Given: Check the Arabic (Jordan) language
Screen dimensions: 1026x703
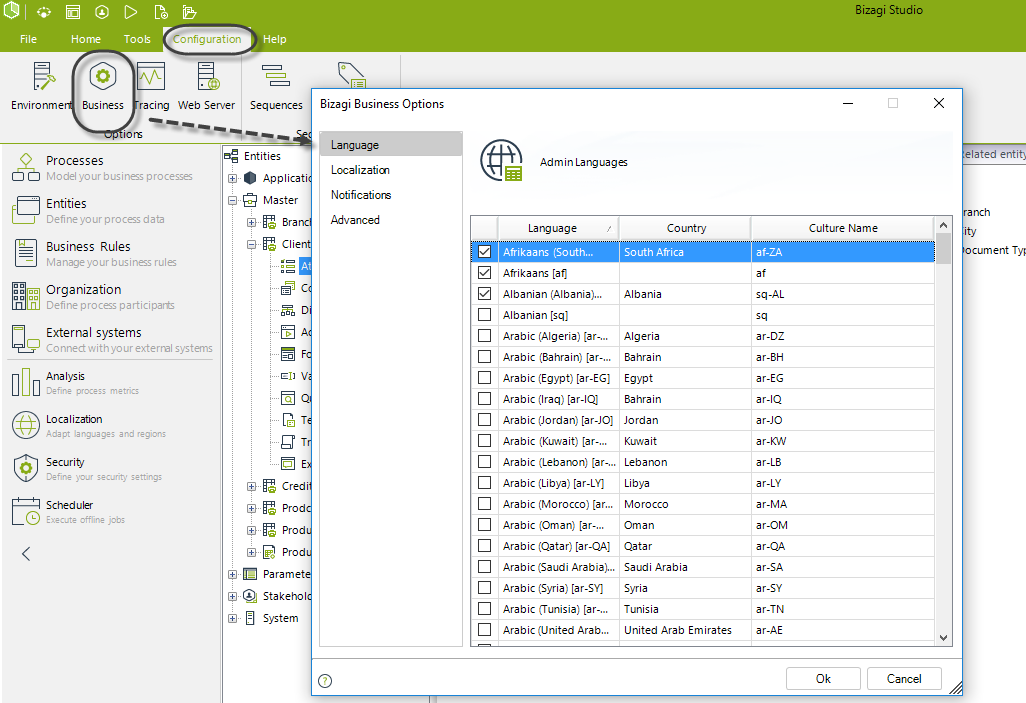Looking at the screenshot, I should tap(484, 420).
